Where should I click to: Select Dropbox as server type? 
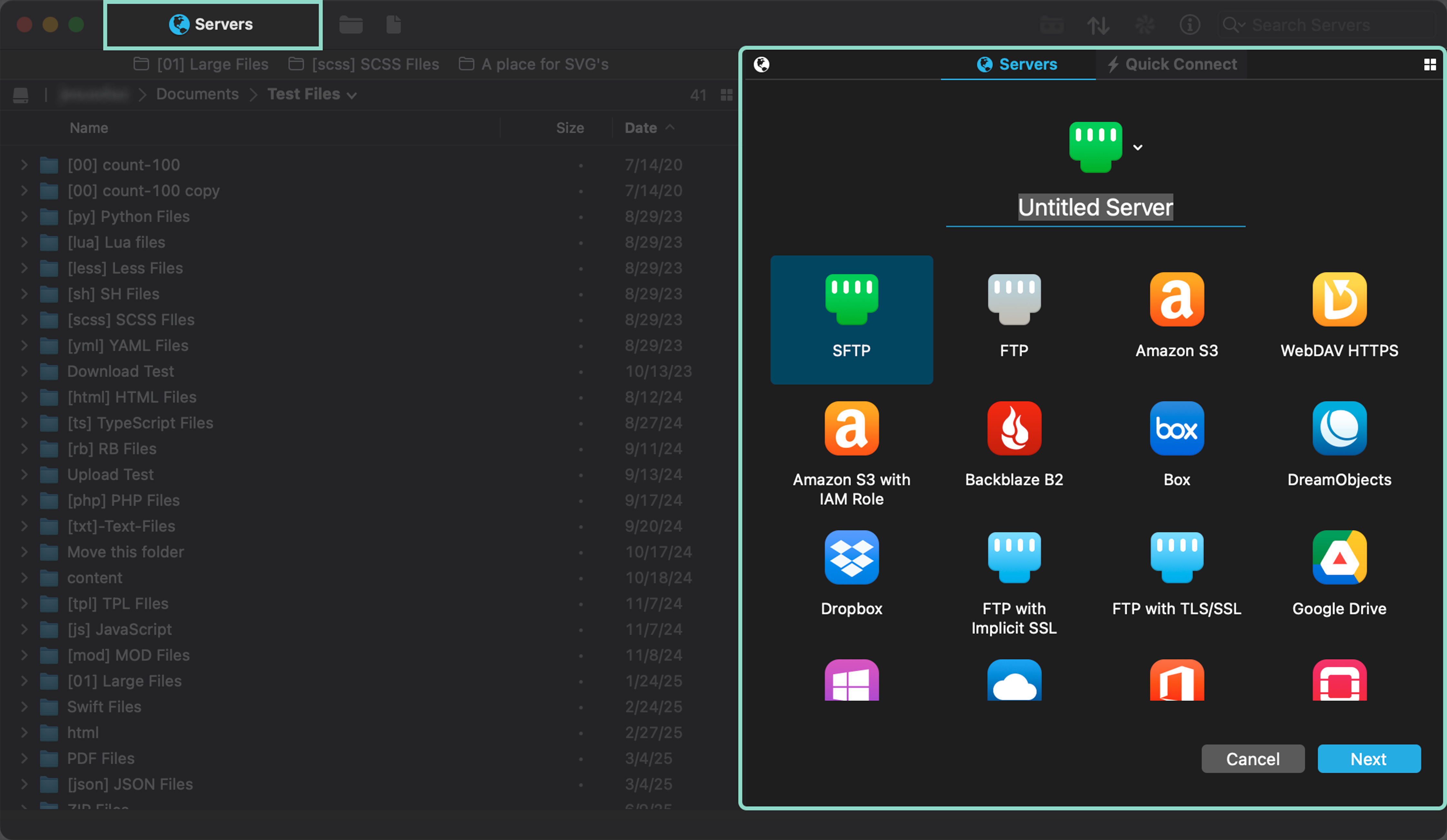(852, 557)
